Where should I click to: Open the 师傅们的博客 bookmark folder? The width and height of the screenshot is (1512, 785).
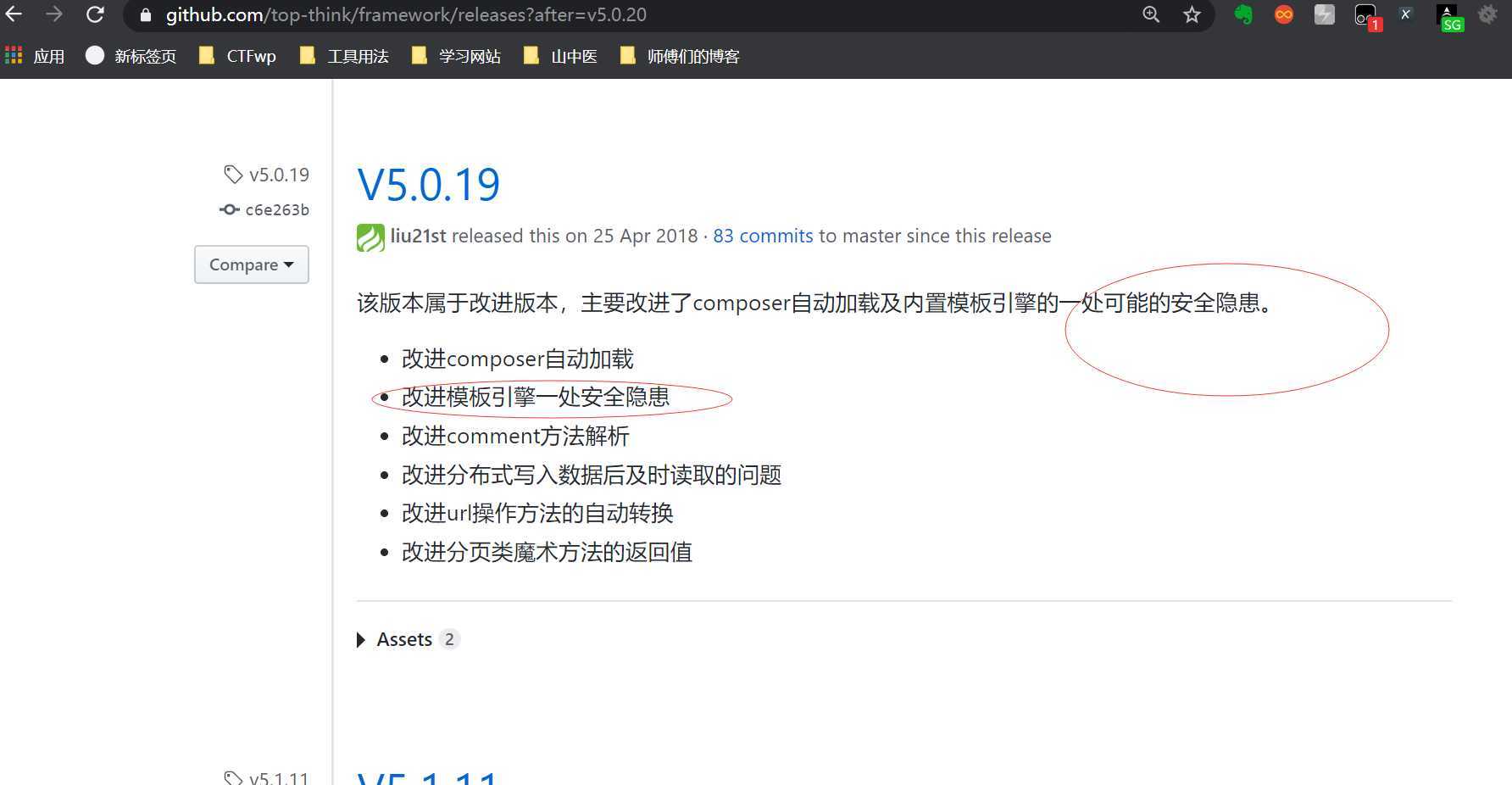click(x=681, y=56)
